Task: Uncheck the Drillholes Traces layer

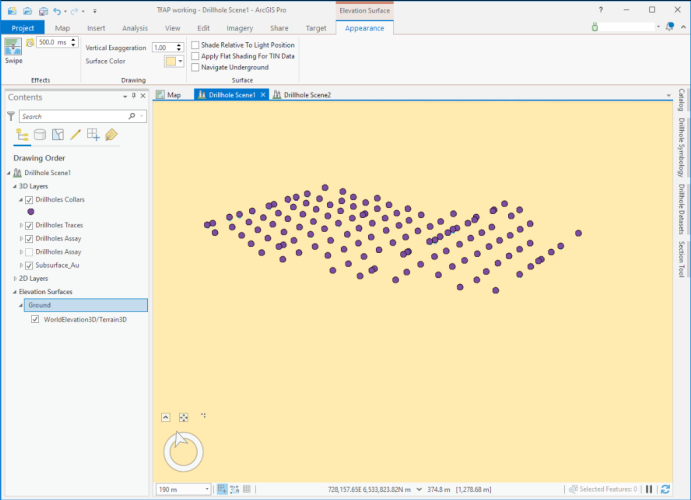Action: click(29, 226)
